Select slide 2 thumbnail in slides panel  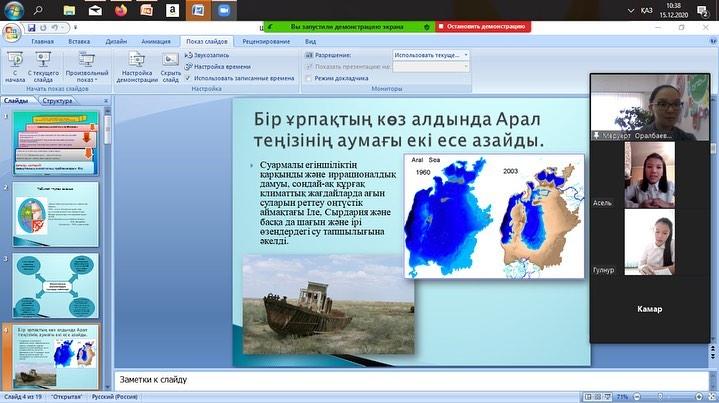(56, 212)
